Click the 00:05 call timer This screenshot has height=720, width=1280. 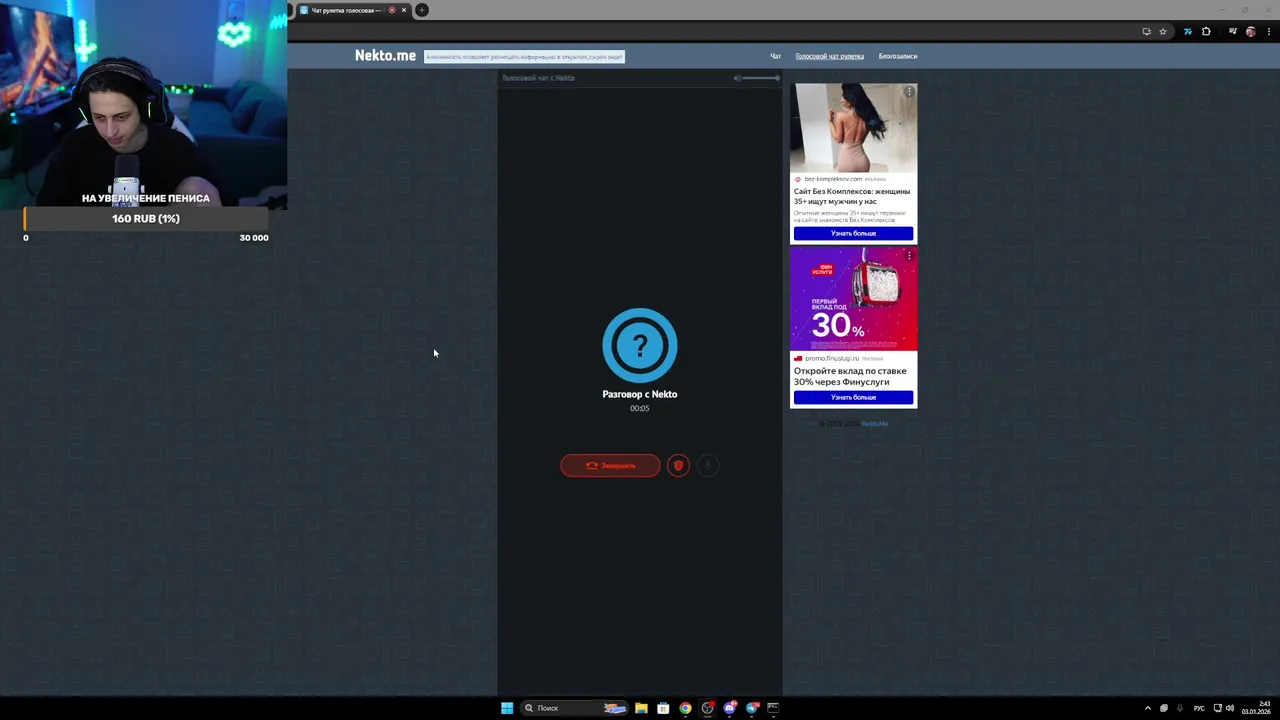click(640, 408)
